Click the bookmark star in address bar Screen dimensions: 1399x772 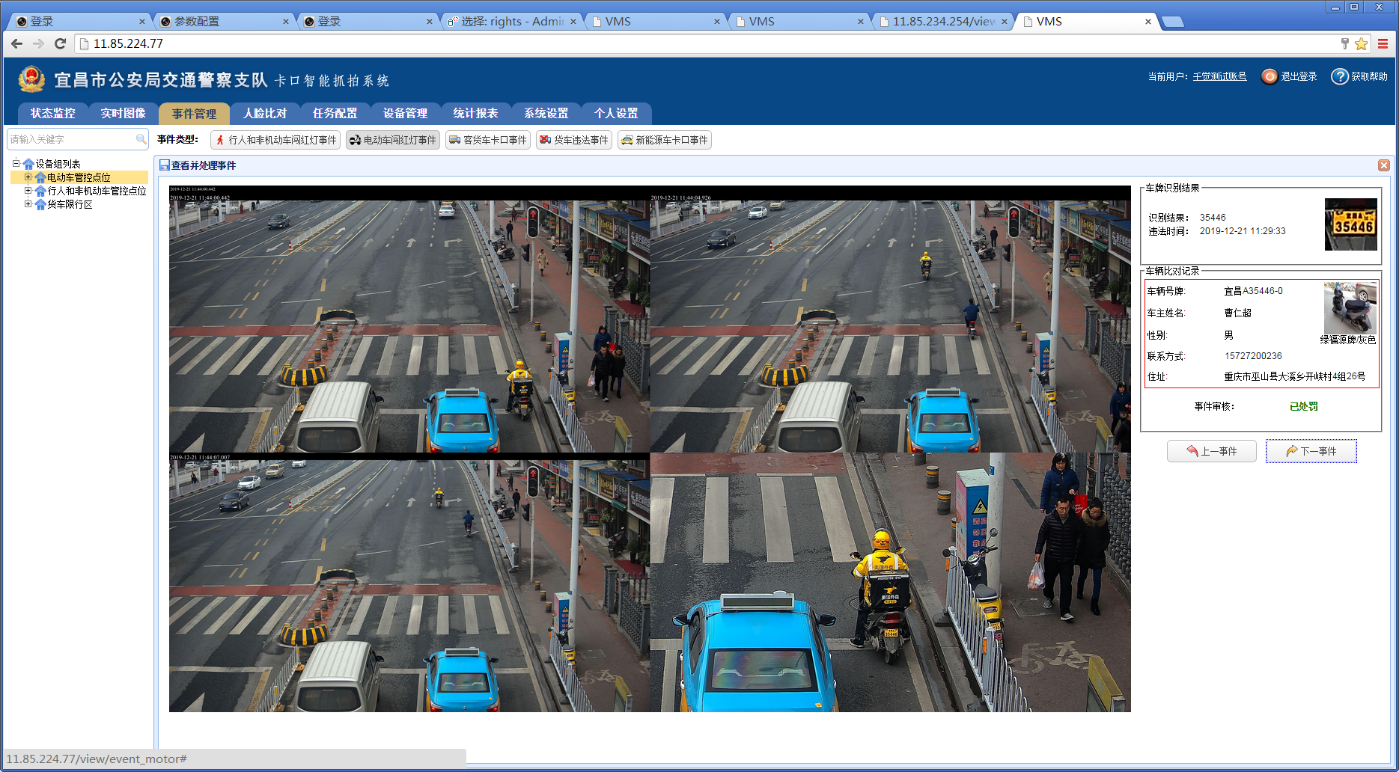pyautogui.click(x=1361, y=44)
